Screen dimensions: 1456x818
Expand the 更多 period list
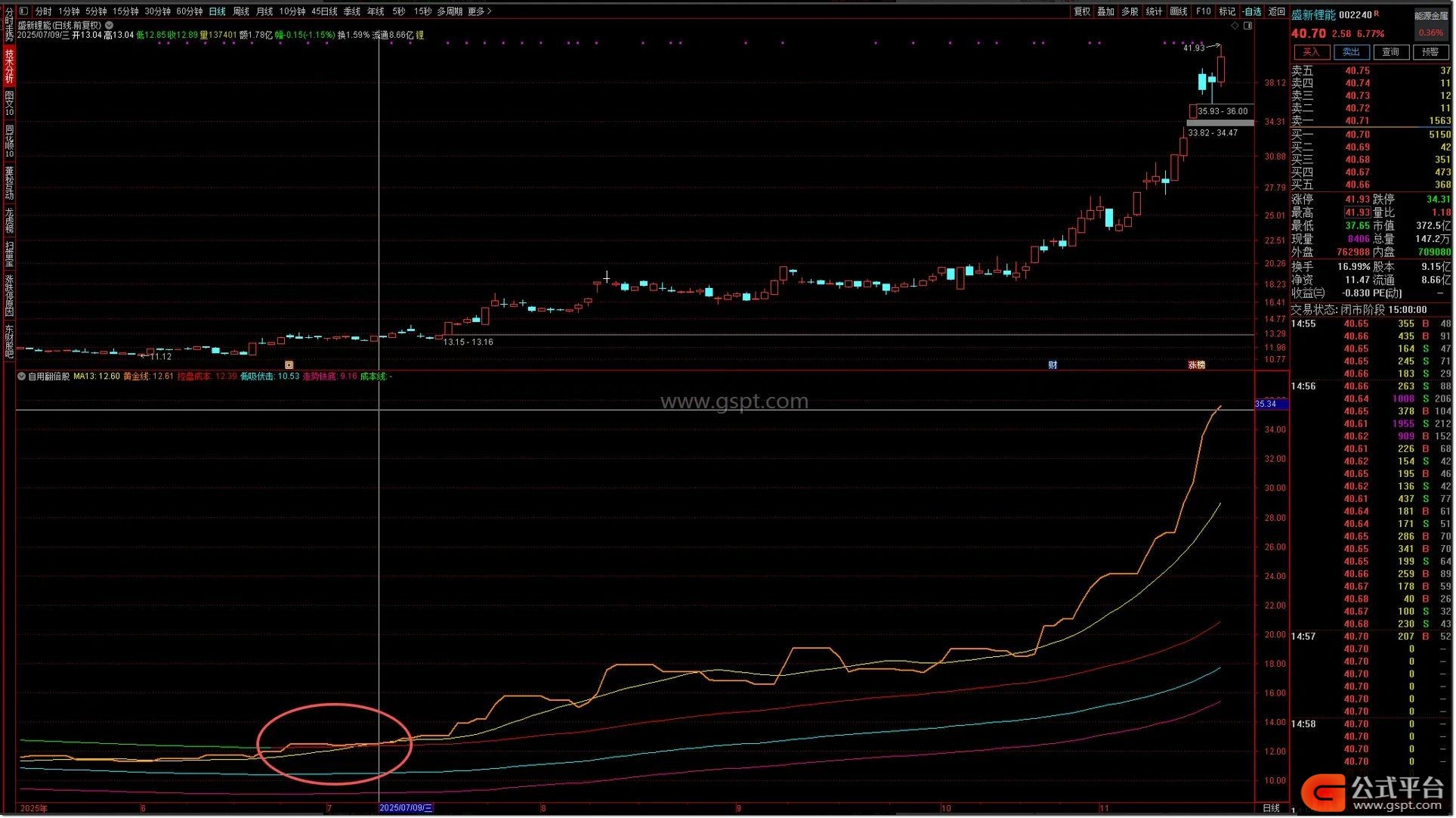tap(479, 11)
